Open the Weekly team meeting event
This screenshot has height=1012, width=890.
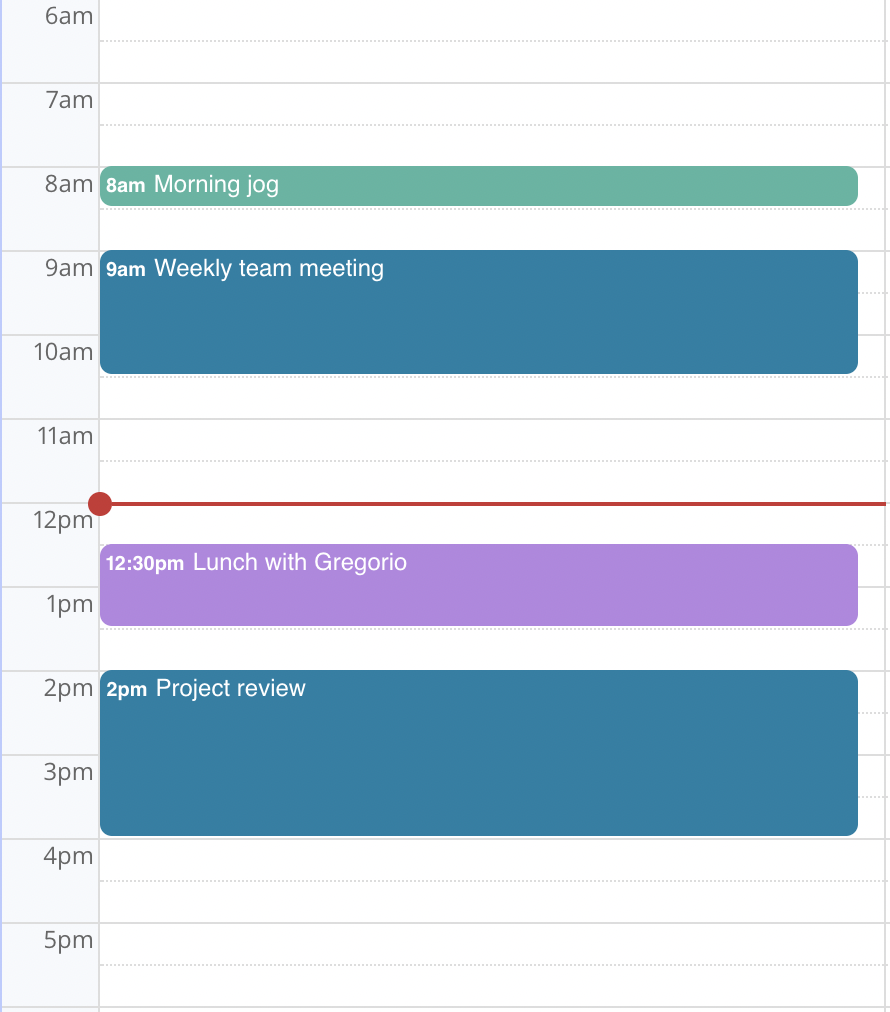point(479,312)
